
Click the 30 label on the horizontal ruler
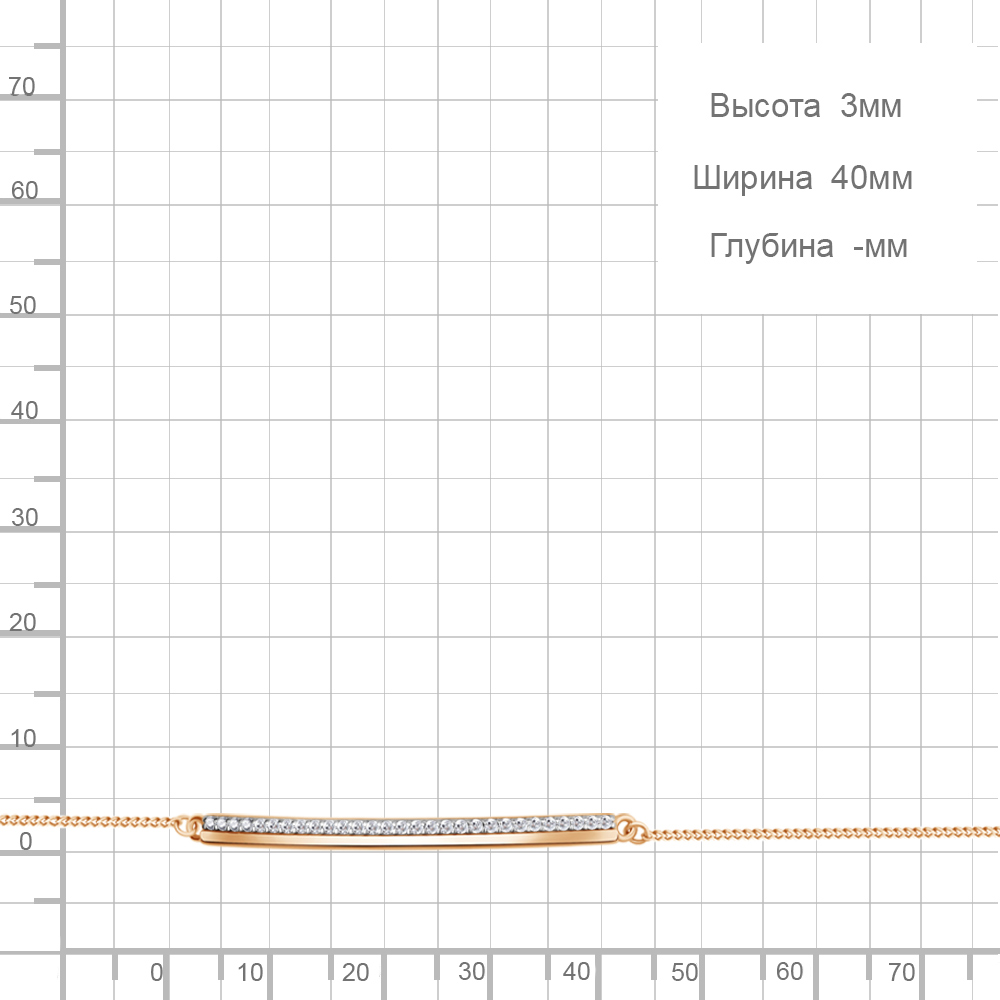click(x=471, y=972)
